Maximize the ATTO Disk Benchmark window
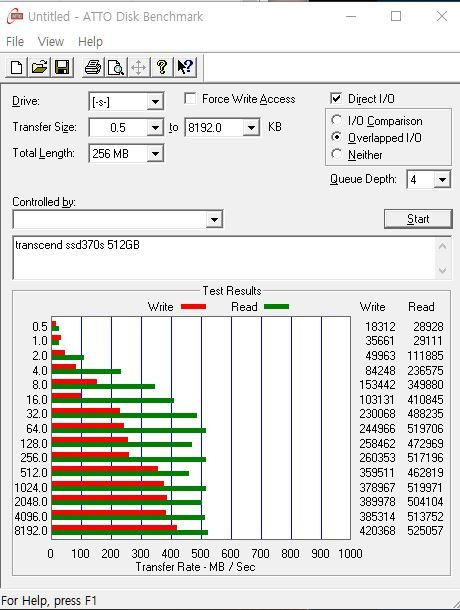The height and width of the screenshot is (610, 460). (396, 16)
